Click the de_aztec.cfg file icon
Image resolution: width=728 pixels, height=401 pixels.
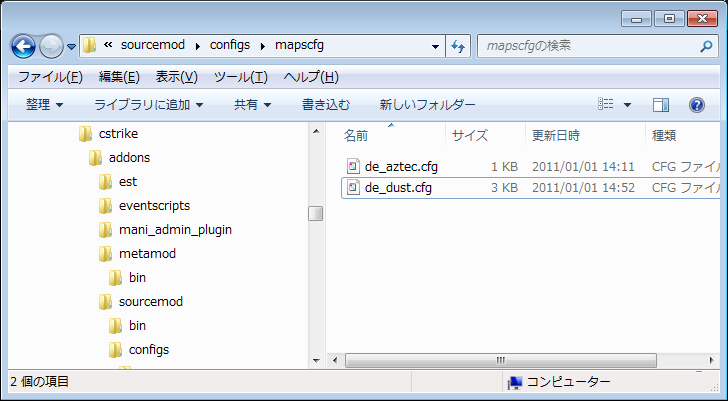pyautogui.click(x=354, y=166)
